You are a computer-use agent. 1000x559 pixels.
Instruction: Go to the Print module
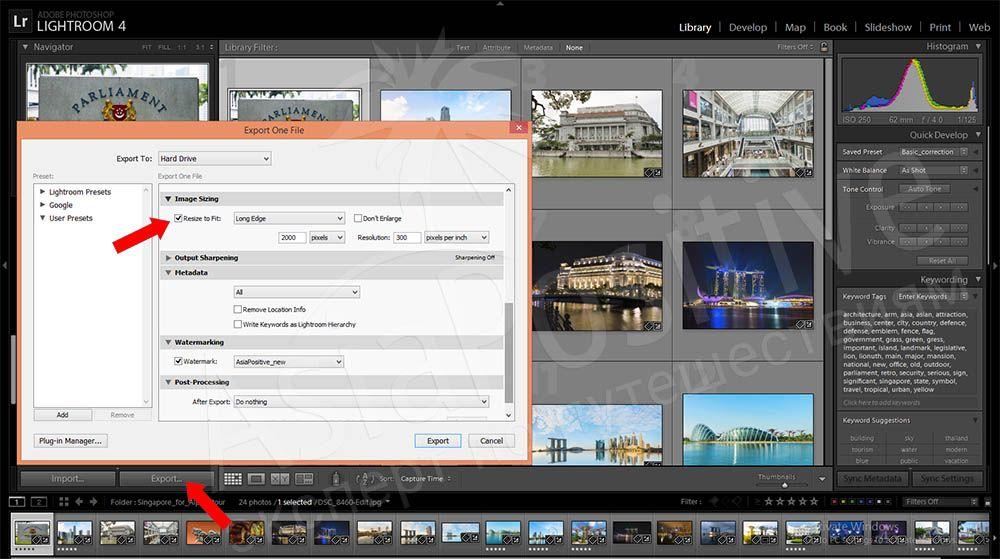pos(939,27)
